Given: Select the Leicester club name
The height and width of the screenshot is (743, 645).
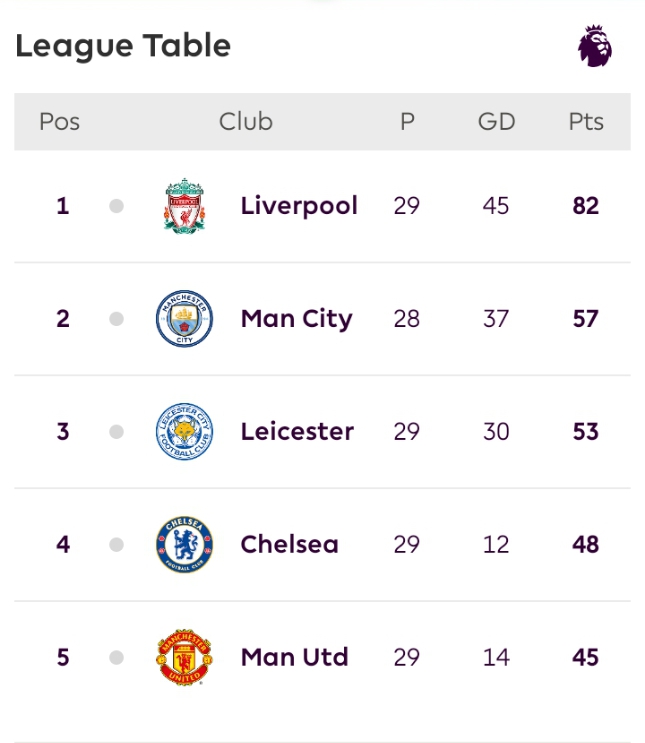Looking at the screenshot, I should coord(297,432).
